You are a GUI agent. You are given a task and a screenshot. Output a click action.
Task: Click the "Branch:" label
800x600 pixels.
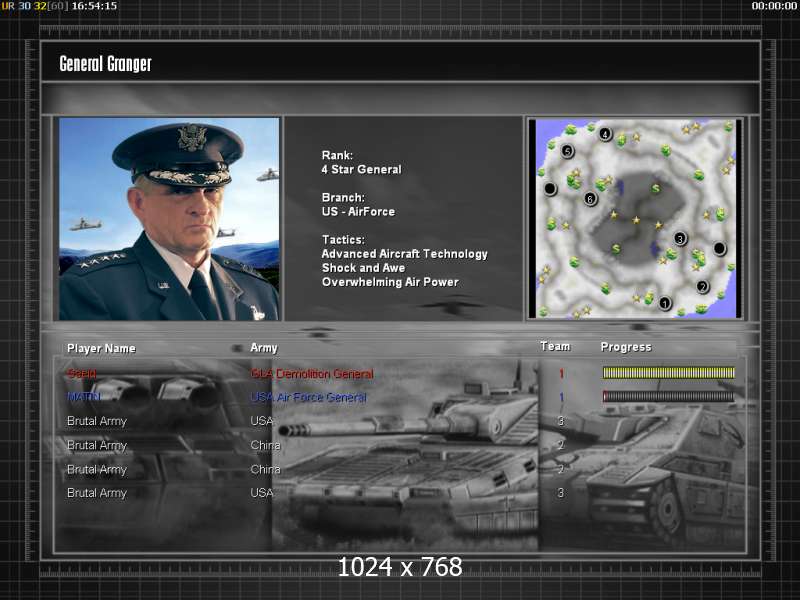[343, 197]
